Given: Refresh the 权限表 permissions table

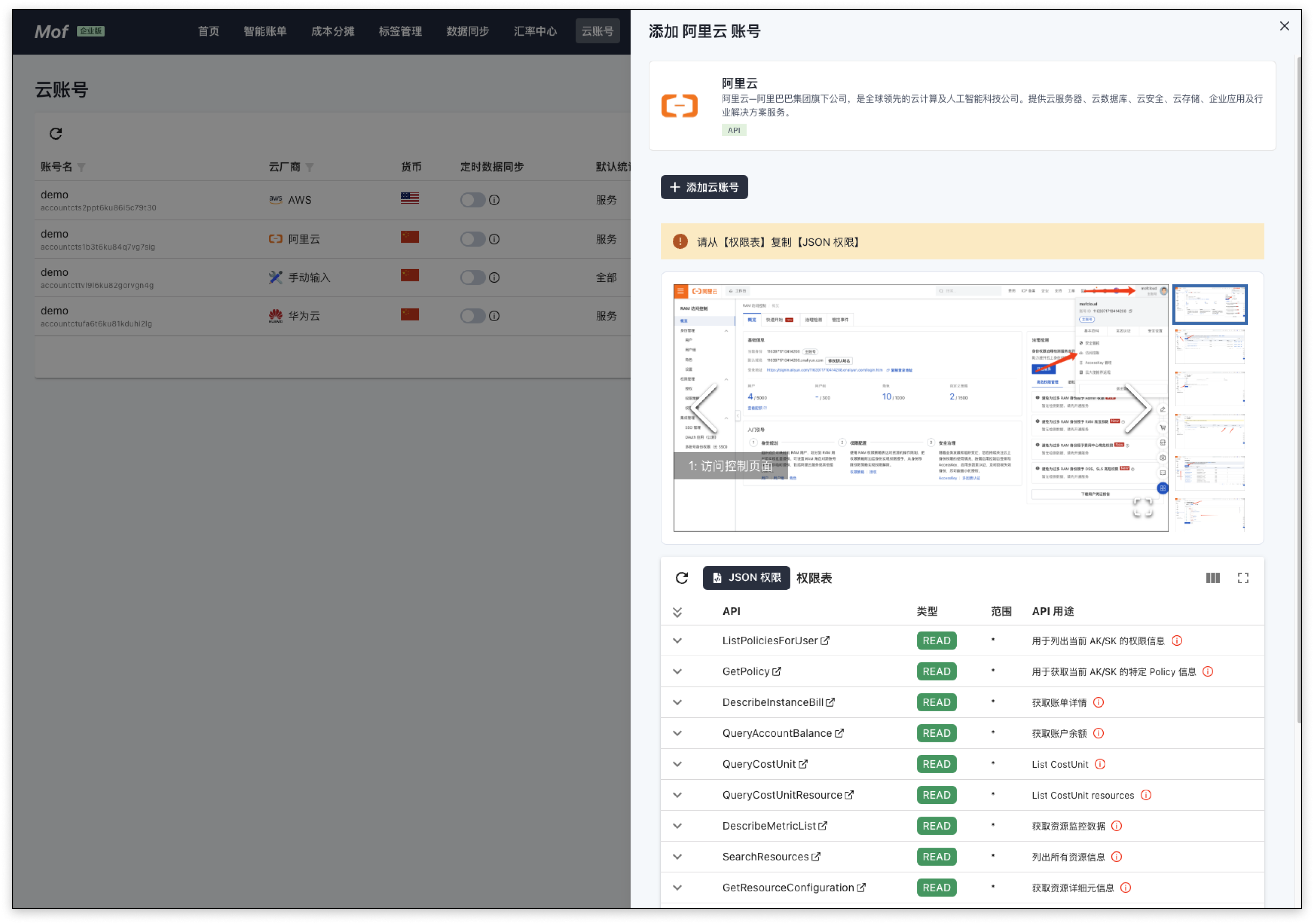Looking at the screenshot, I should pos(682,578).
